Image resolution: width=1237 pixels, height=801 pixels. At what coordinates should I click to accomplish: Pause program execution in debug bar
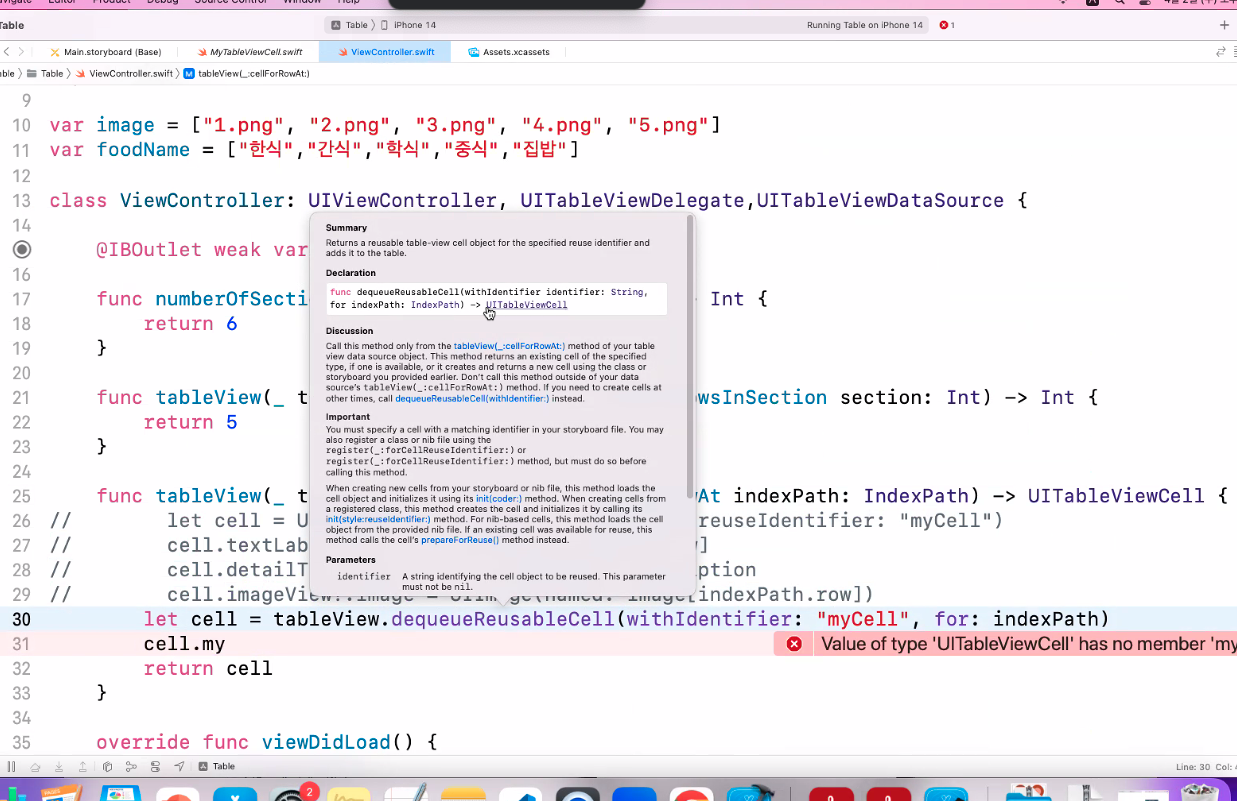coord(12,767)
